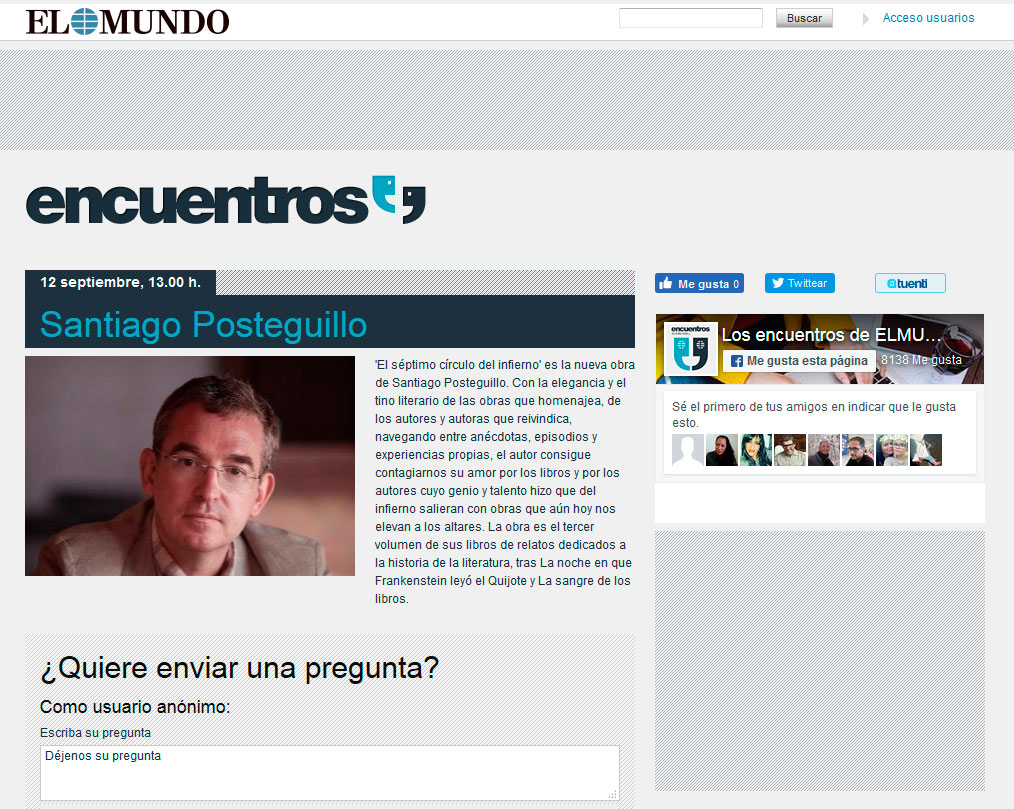Image resolution: width=1014 pixels, height=809 pixels.
Task: Click the fifth friend avatar thumbnail
Action: point(824,450)
